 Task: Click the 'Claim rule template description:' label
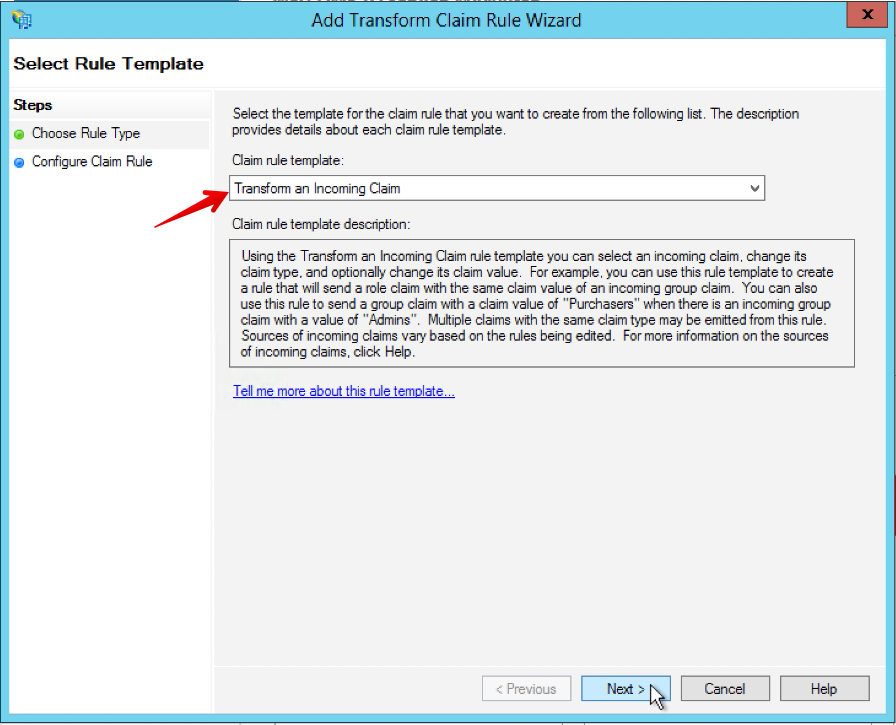321,225
